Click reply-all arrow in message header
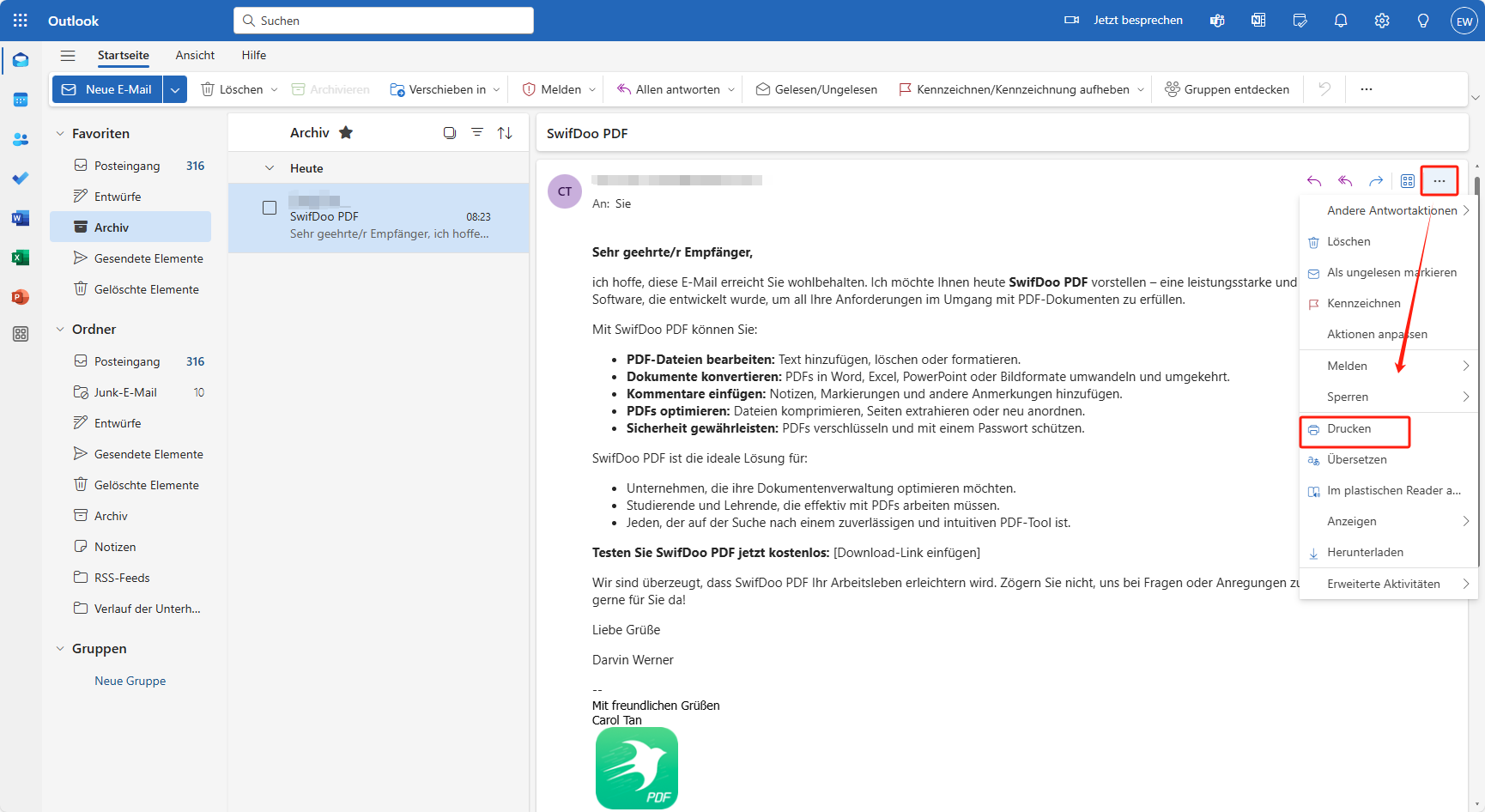This screenshot has height=812, width=1485. 1345,181
